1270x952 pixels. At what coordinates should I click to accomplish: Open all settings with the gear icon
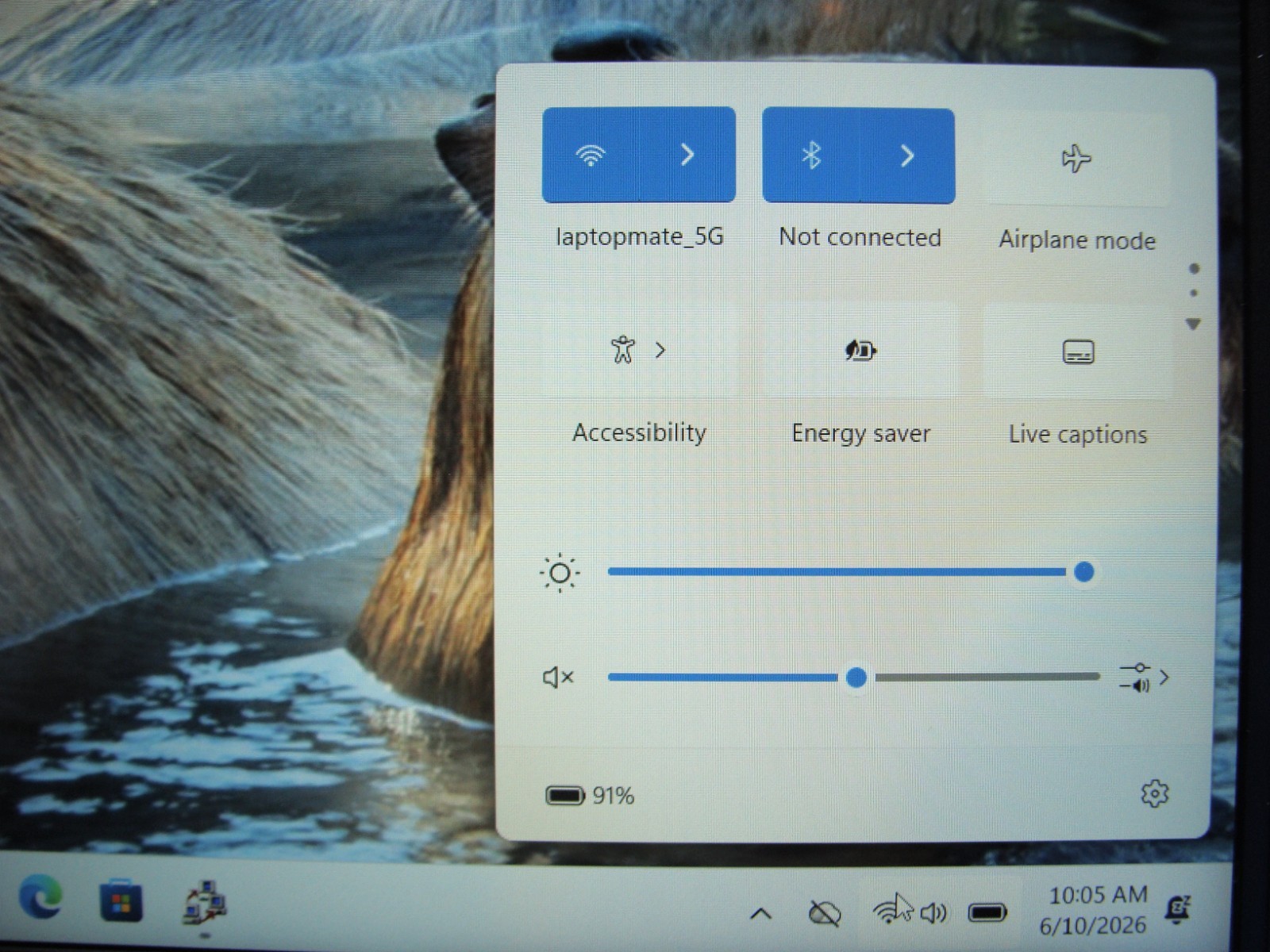(x=1154, y=793)
